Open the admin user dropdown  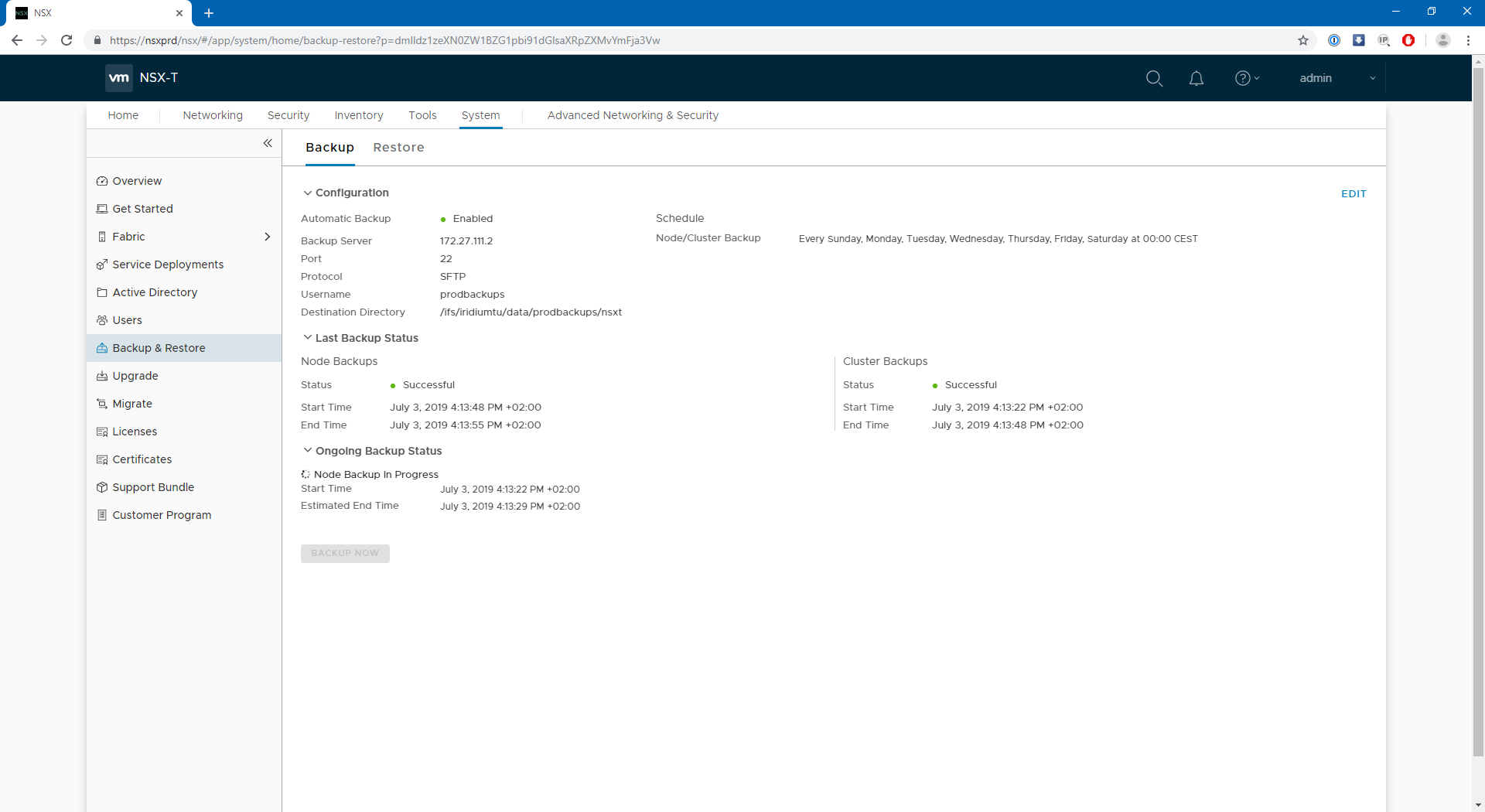click(x=1336, y=78)
